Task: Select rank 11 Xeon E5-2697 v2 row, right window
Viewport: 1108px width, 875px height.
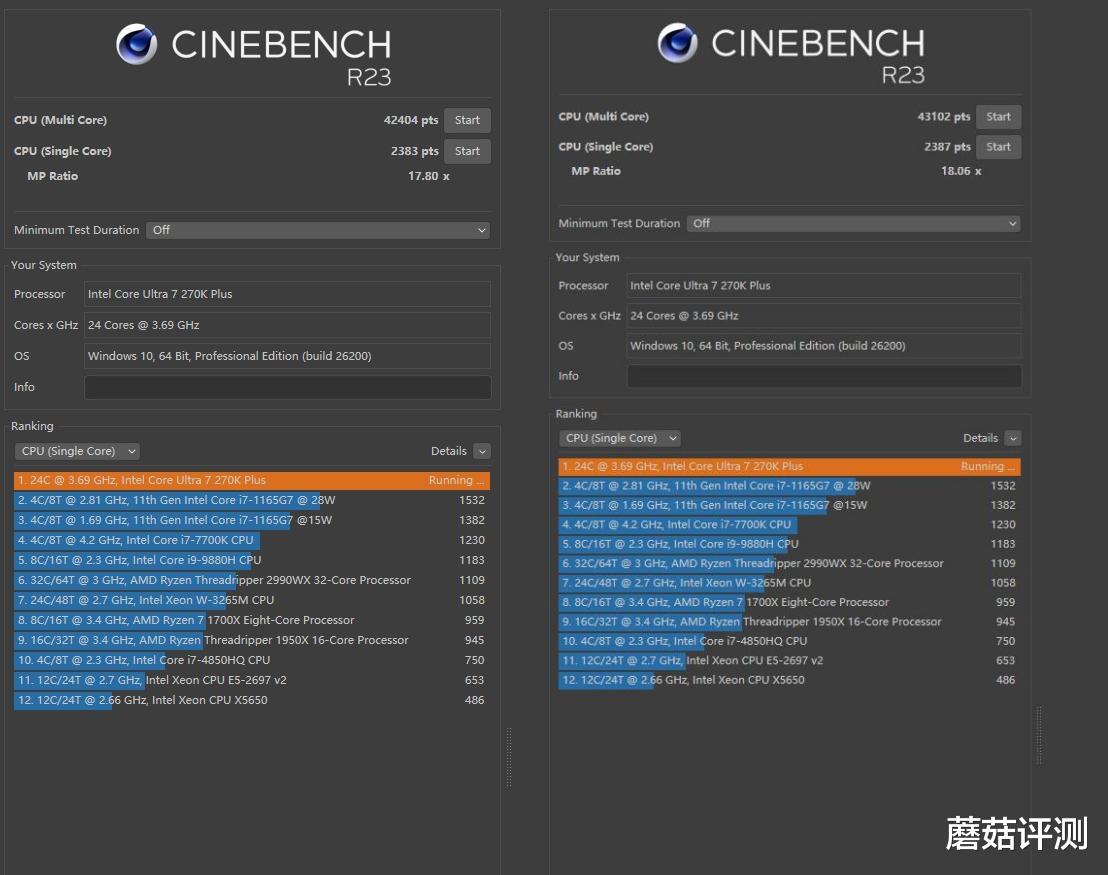Action: tap(789, 661)
